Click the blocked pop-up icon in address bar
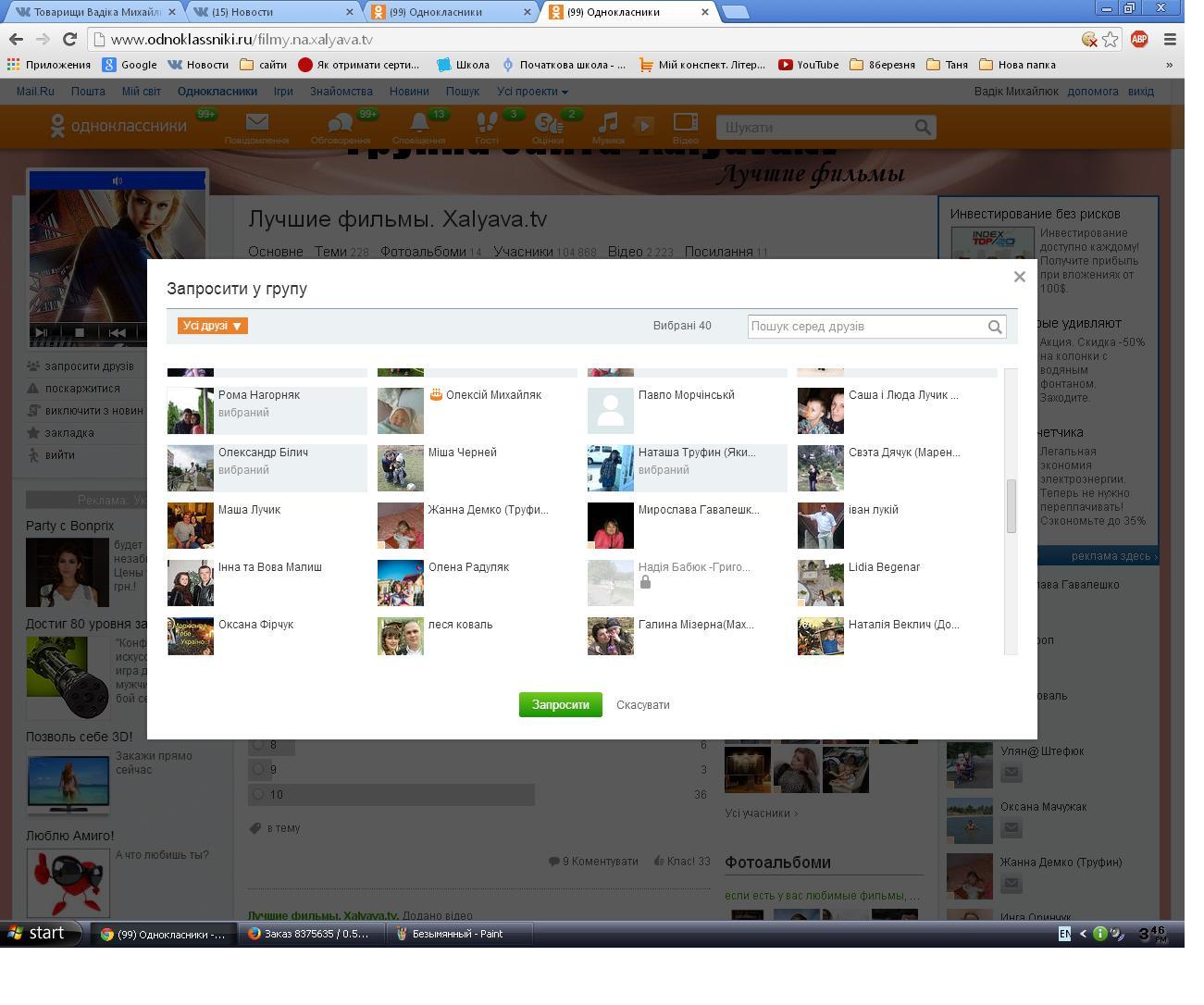The height and width of the screenshot is (1005, 1204). click(1089, 39)
